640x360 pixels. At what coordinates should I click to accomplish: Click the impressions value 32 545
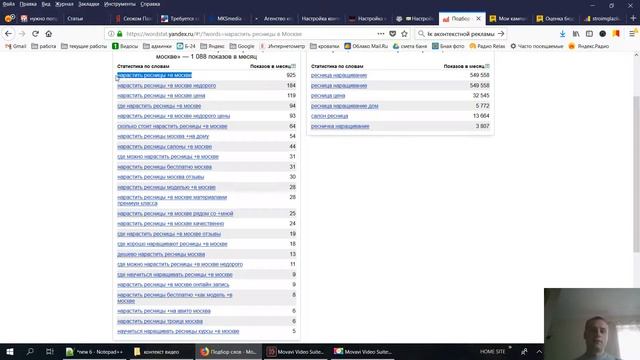click(x=481, y=96)
